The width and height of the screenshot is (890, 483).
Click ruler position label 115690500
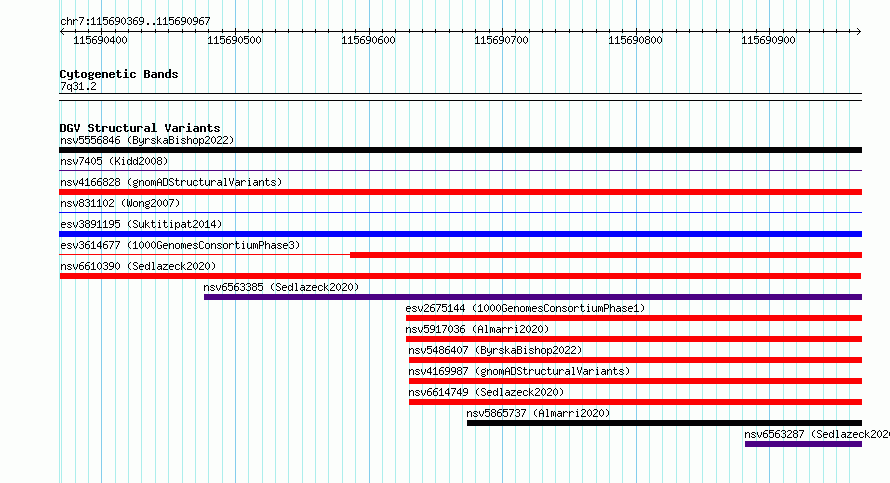tap(234, 40)
